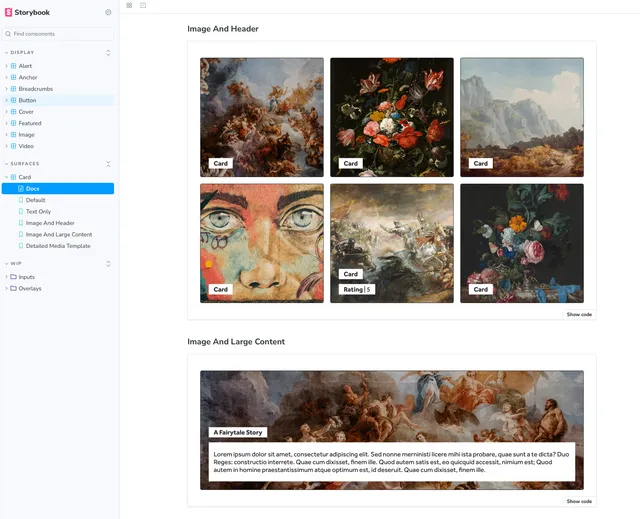Screen dimensions: 640x519
Task: Show code for Image And Large Content
Action: [x=579, y=501]
